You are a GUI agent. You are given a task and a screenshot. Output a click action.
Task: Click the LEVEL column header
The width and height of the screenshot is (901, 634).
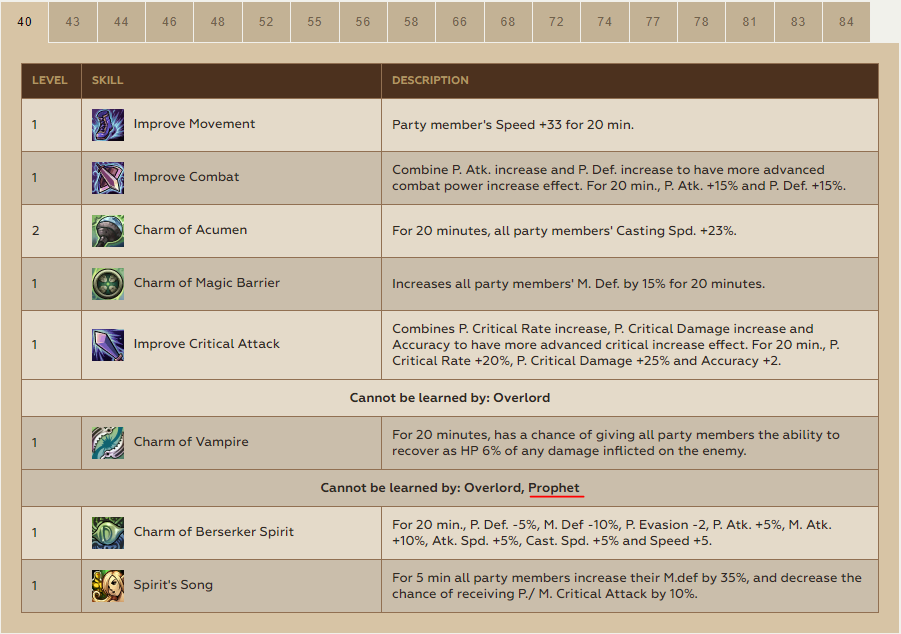(x=50, y=80)
